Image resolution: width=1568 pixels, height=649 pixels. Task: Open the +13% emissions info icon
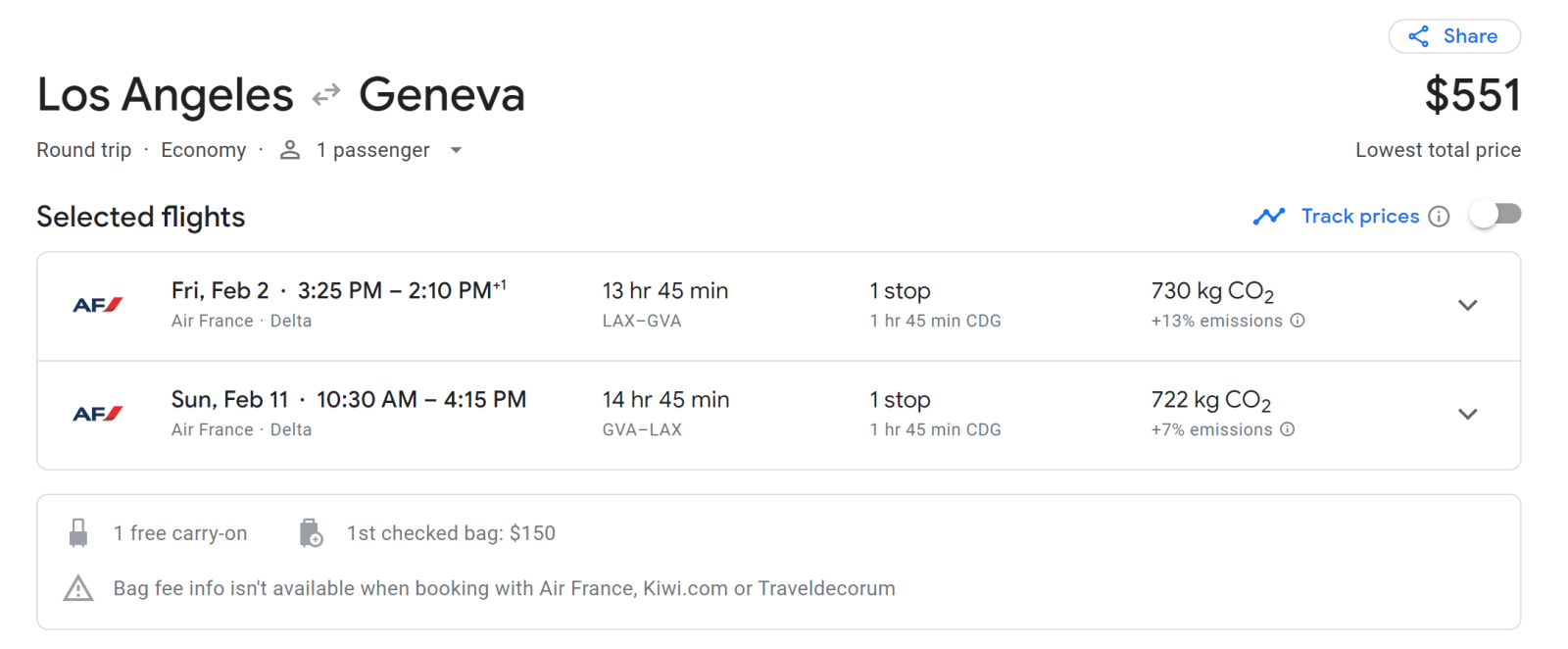(1298, 321)
